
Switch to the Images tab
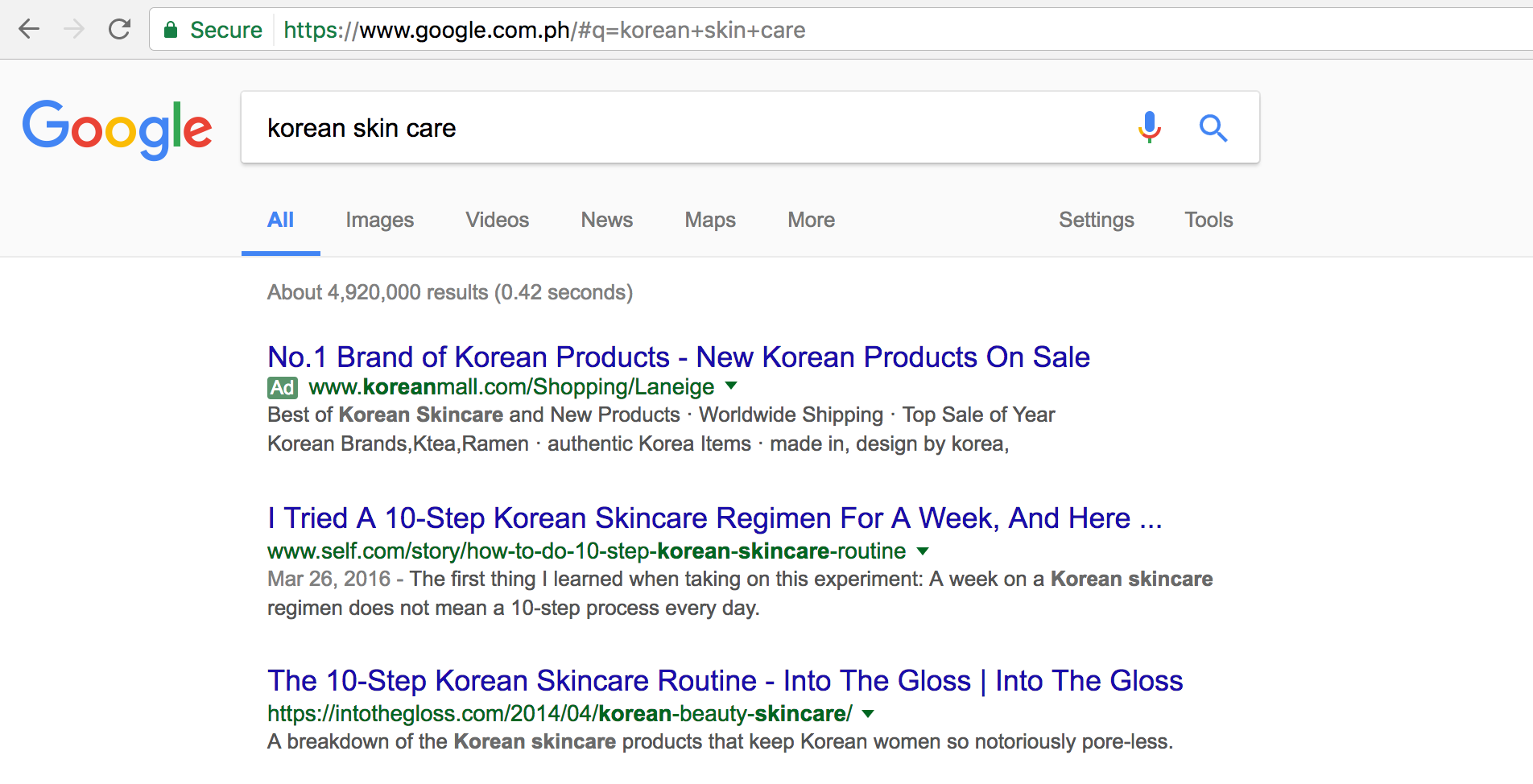click(x=379, y=220)
